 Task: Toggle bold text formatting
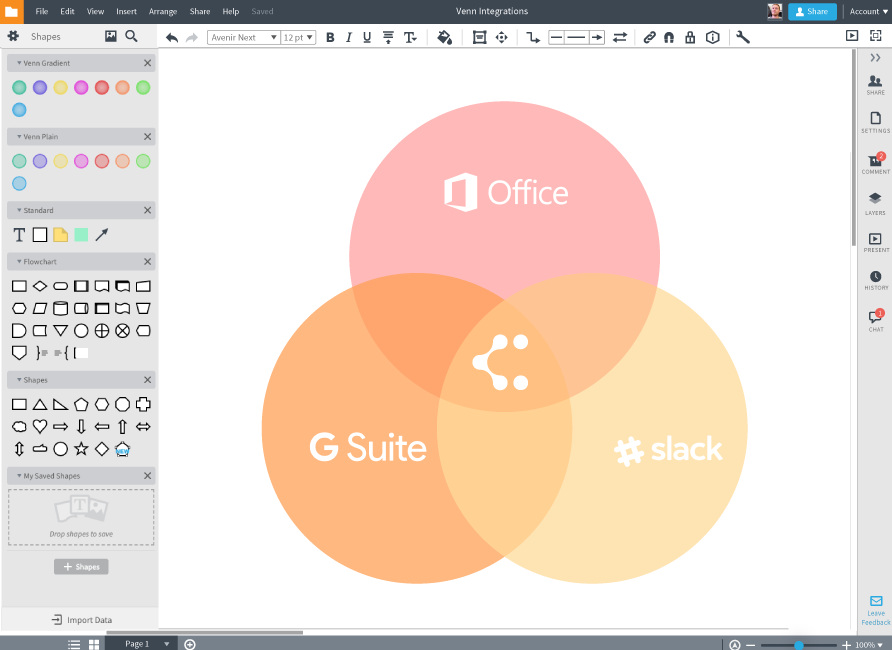coord(330,38)
